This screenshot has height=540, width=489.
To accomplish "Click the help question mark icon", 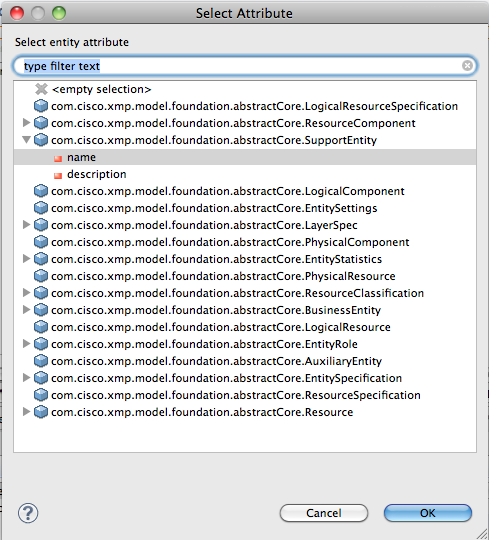I will click(28, 513).
